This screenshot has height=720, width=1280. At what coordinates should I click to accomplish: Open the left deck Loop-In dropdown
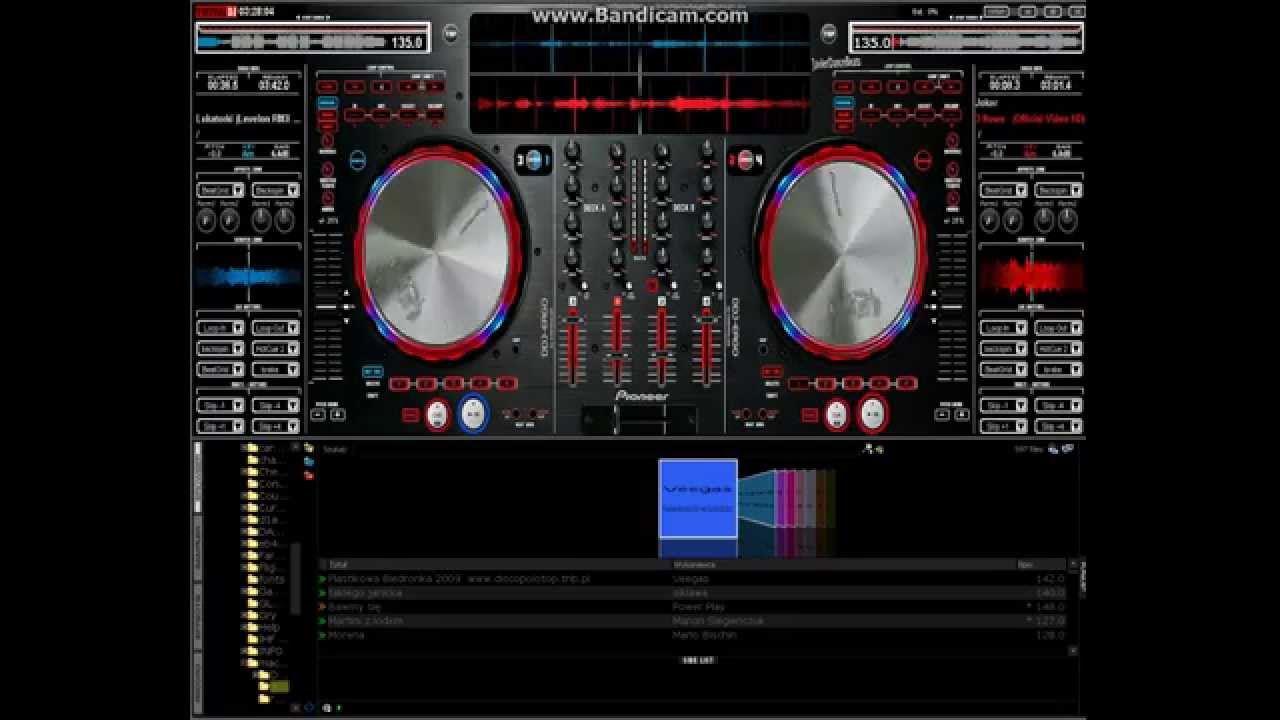[x=221, y=328]
